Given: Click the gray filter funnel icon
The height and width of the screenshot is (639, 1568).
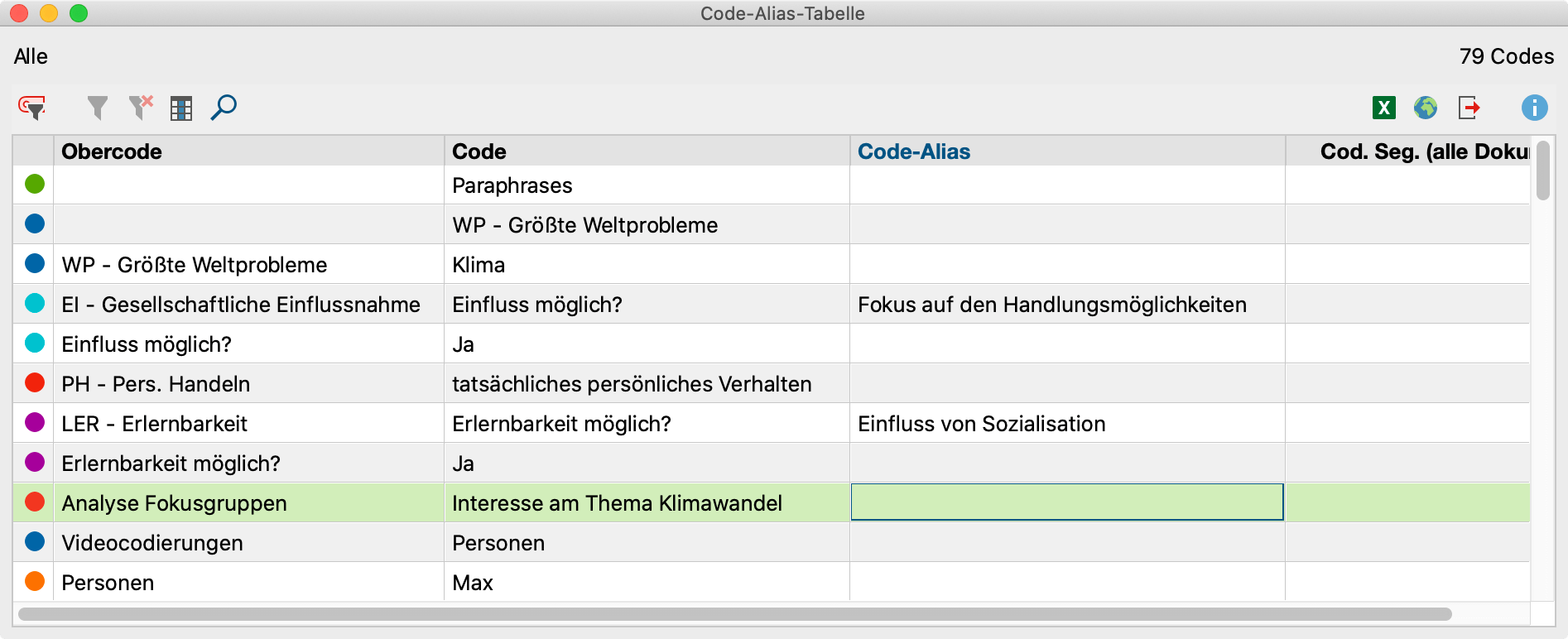Looking at the screenshot, I should pyautogui.click(x=98, y=108).
